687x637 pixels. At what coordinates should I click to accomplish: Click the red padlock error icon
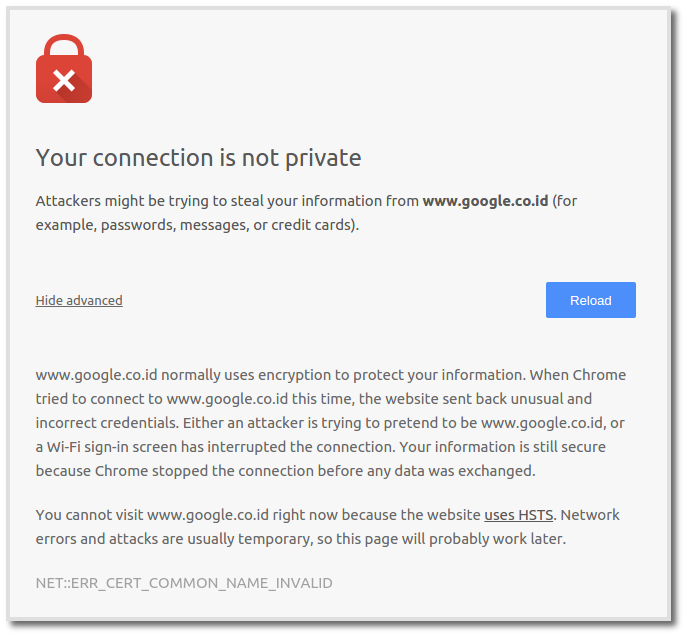[x=64, y=69]
